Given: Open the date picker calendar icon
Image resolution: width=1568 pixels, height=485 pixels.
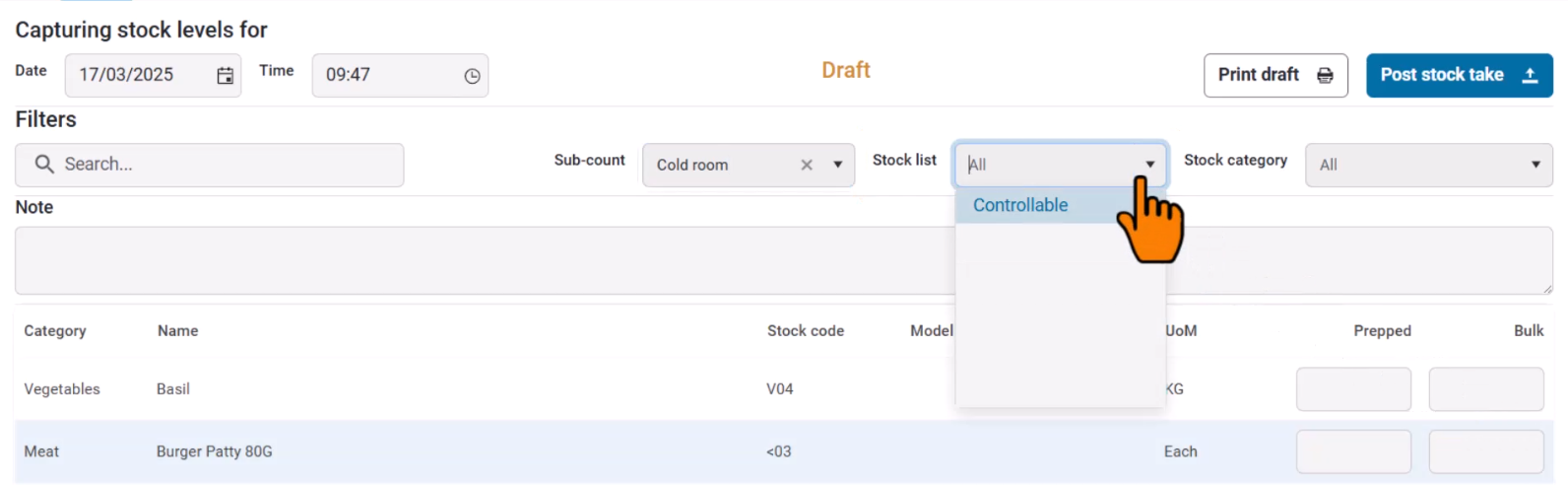Looking at the screenshot, I should pyautogui.click(x=225, y=76).
